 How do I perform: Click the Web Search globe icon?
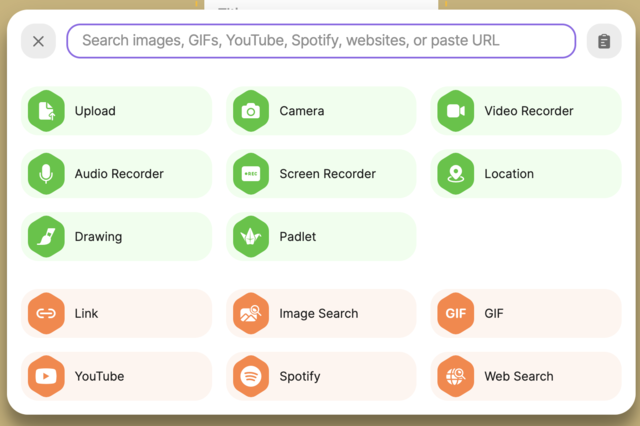tap(456, 376)
